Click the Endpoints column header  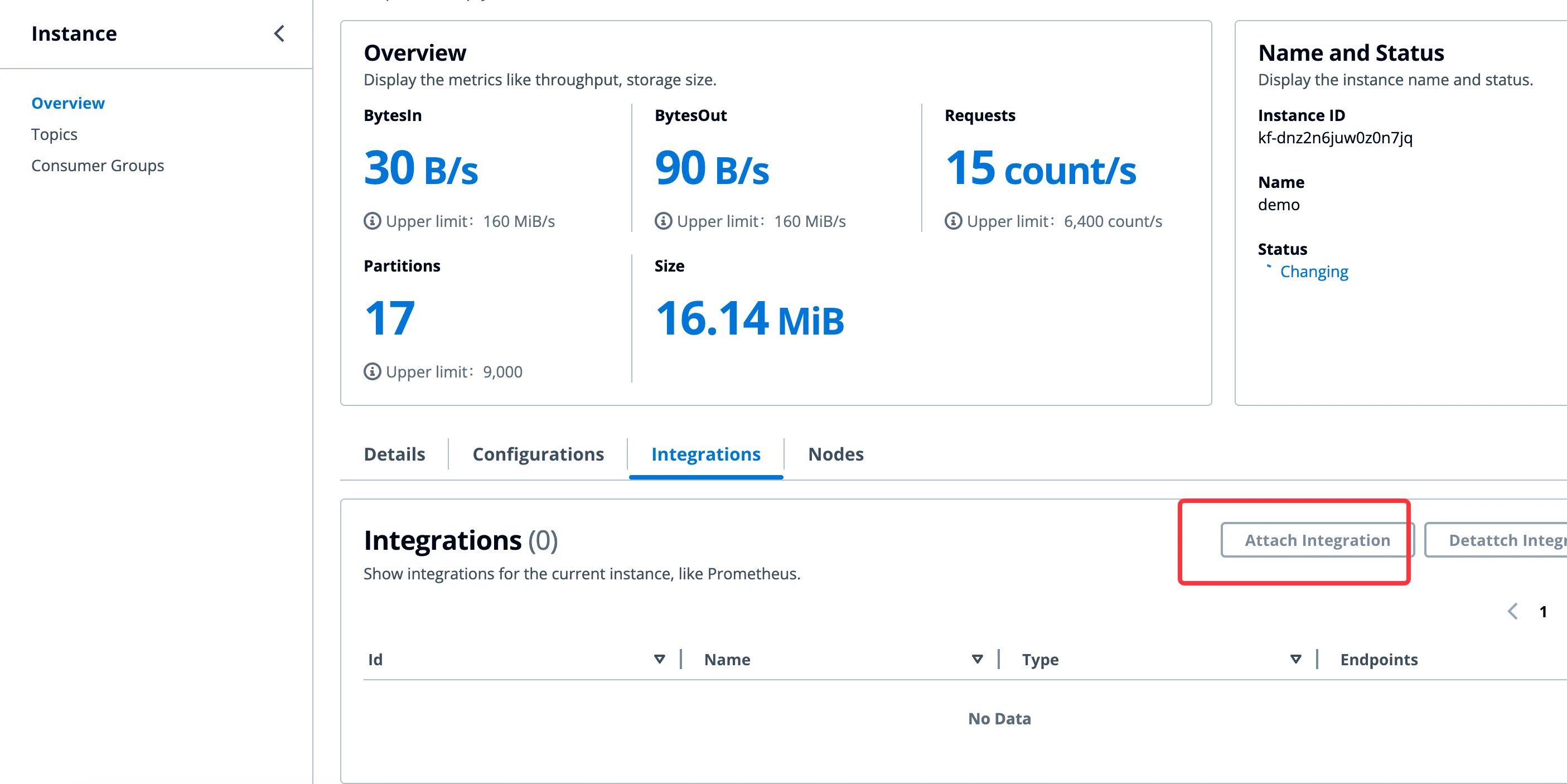pos(1379,659)
